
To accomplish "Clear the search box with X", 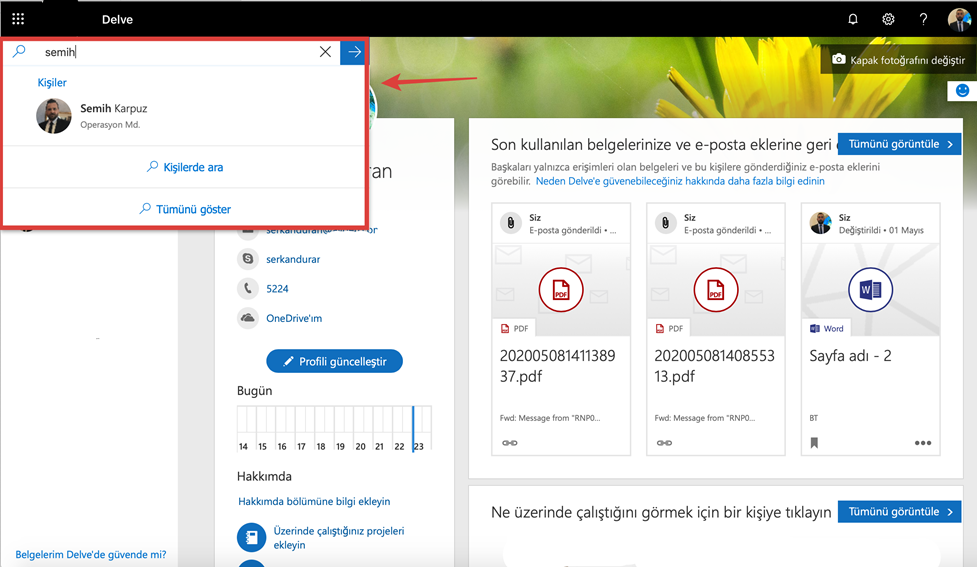I will [325, 52].
